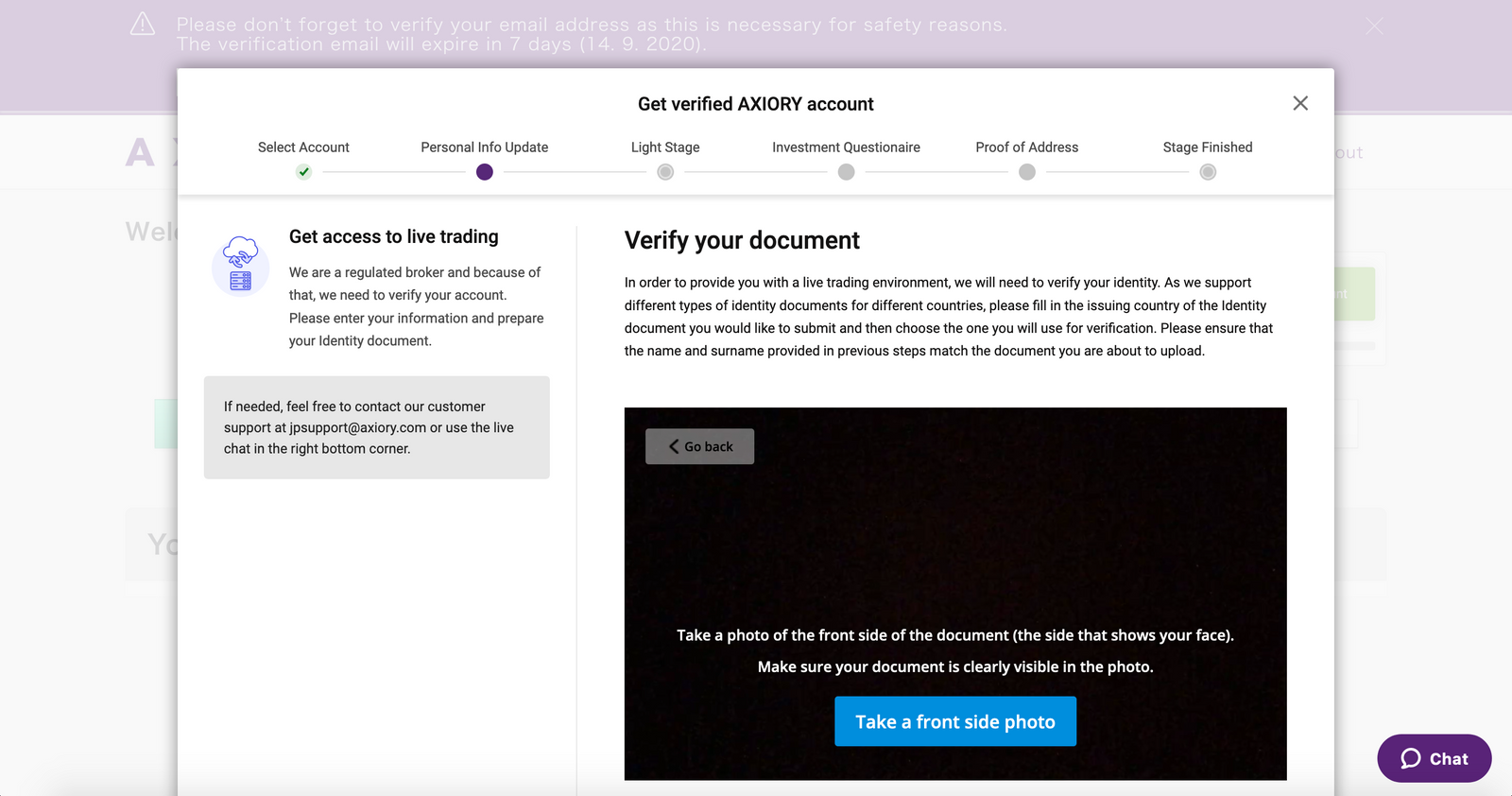Select the Select Account step label
1512x796 pixels.
303,147
